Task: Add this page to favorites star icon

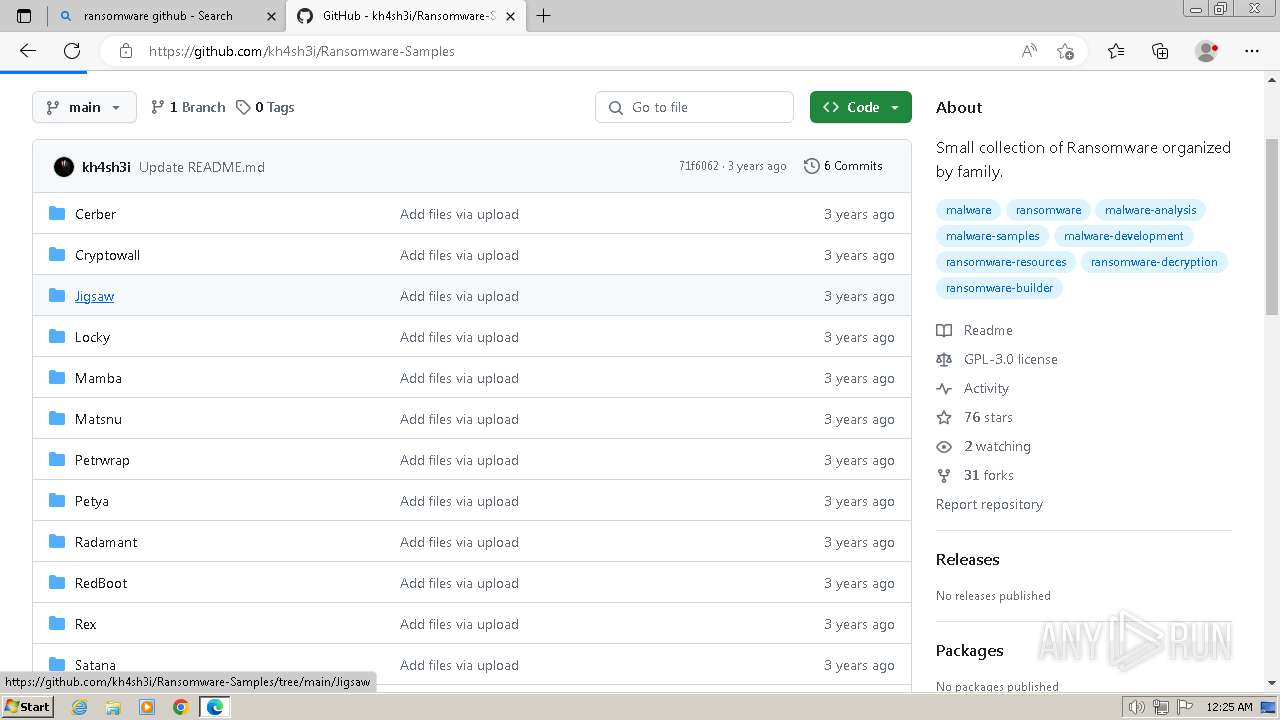Action: pos(1065,51)
